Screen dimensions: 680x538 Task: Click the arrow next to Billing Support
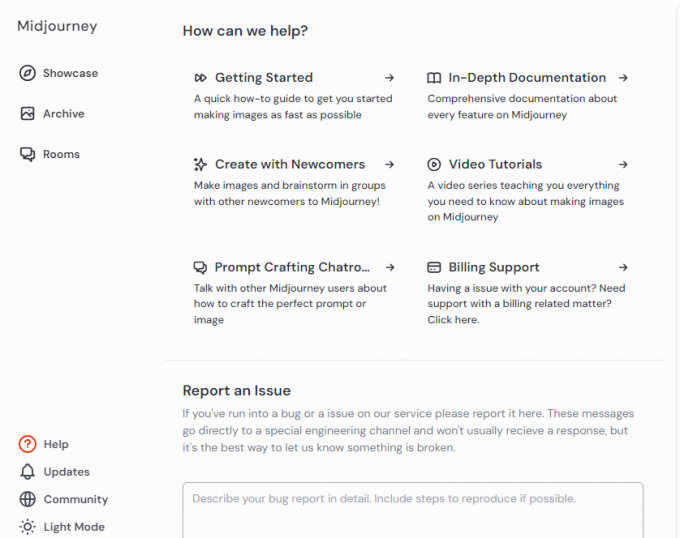point(623,267)
